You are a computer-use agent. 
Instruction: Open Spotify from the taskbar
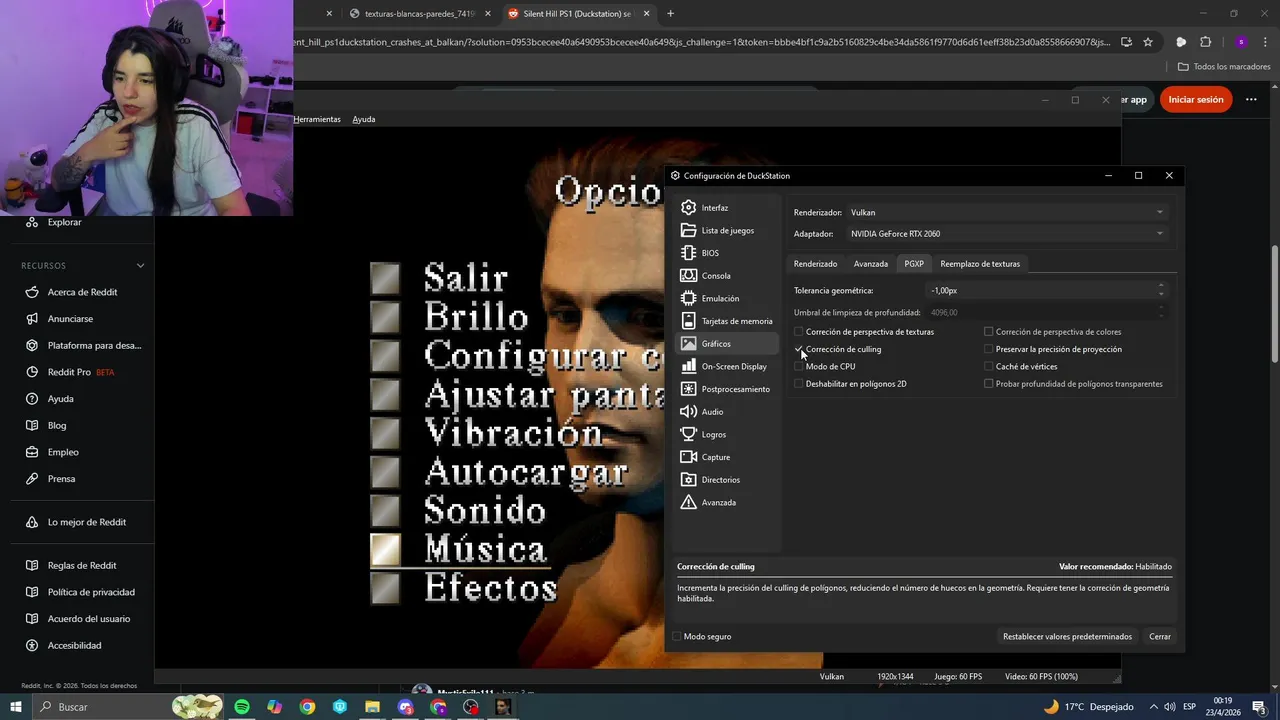pyautogui.click(x=242, y=707)
